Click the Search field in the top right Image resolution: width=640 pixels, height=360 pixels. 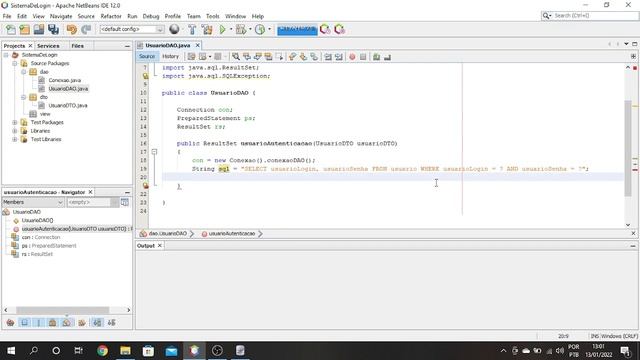[590, 16]
